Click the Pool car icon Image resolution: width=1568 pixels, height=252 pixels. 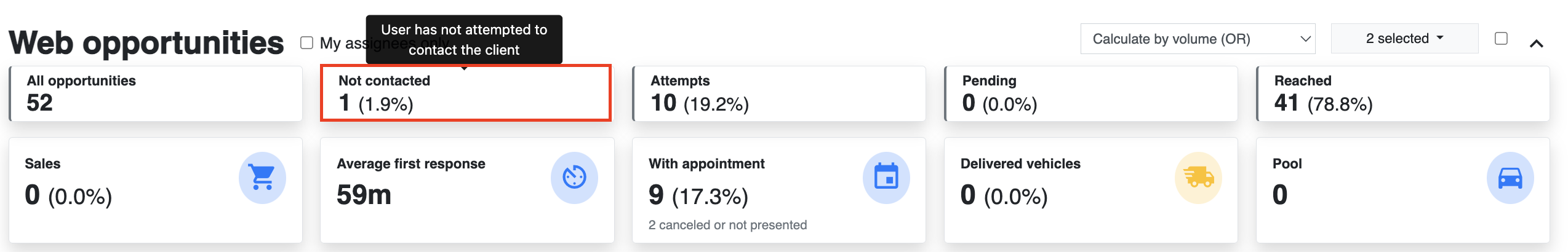(x=1510, y=178)
